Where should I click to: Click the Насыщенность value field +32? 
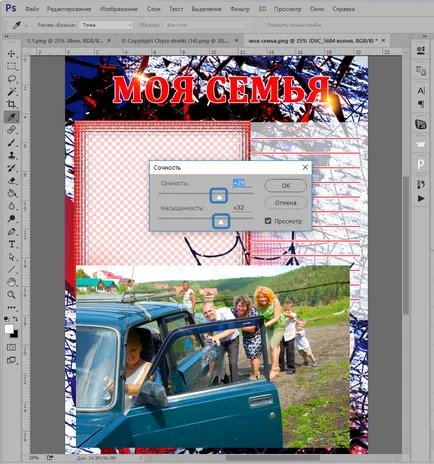(242, 208)
